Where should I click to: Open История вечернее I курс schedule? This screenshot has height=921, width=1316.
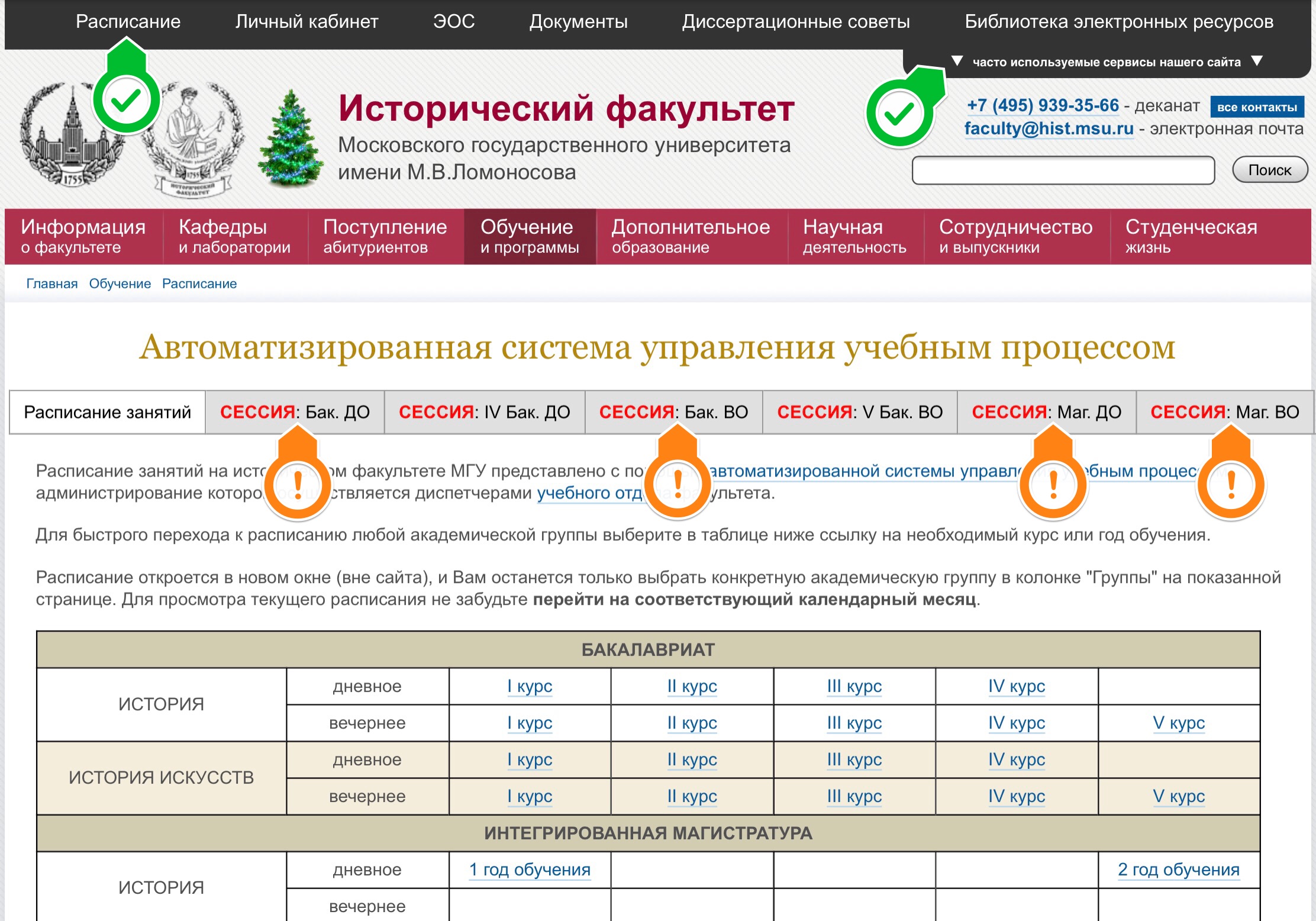(530, 723)
